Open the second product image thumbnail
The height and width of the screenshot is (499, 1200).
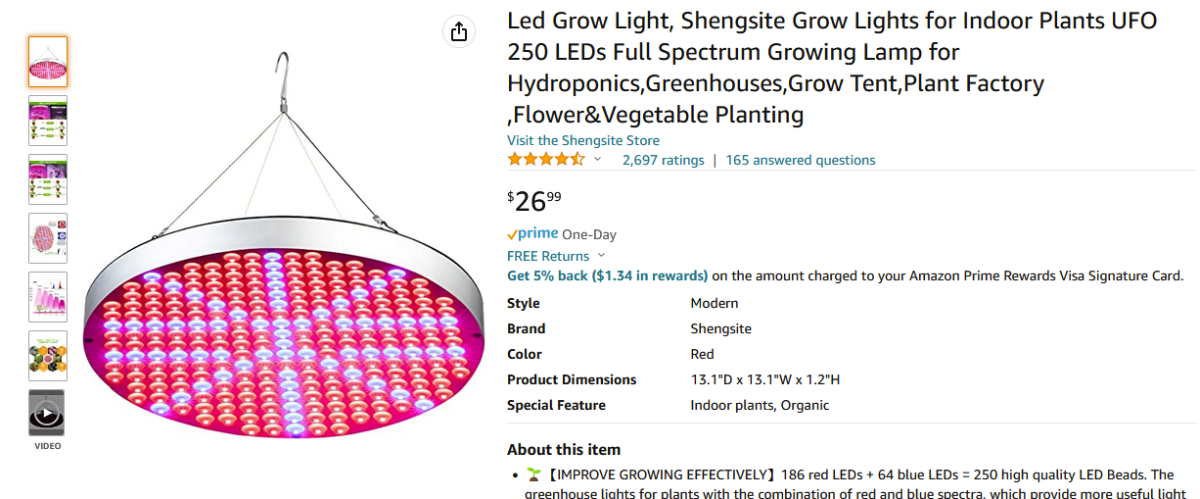(47, 120)
